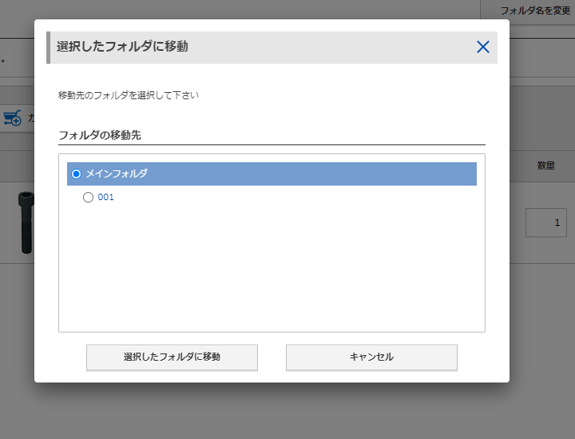Image resolution: width=575 pixels, height=439 pixels.
Task: Click the dialog title 選択したフォルダに移動
Action: 122,47
